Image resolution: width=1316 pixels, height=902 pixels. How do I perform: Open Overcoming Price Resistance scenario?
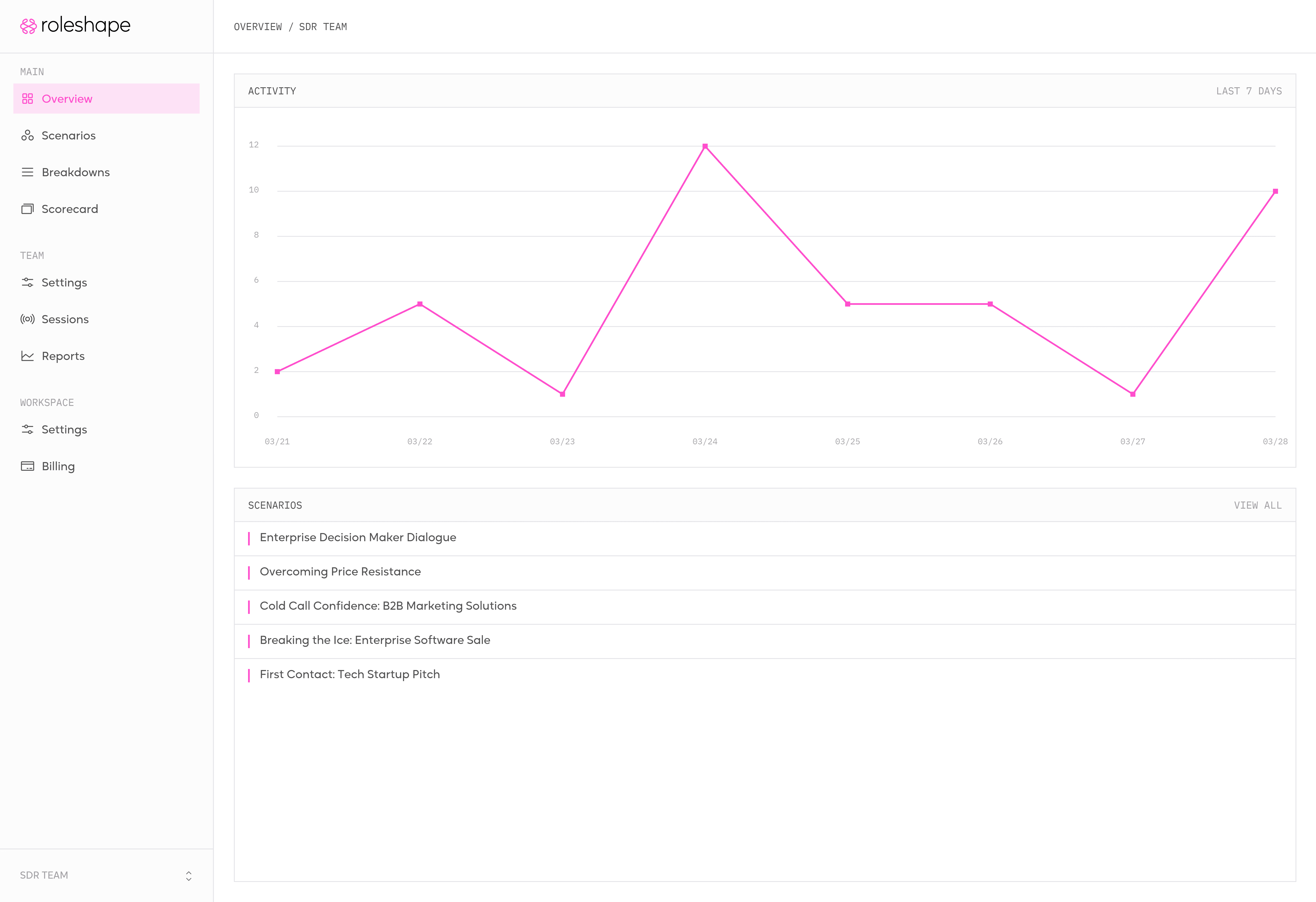[x=765, y=573]
